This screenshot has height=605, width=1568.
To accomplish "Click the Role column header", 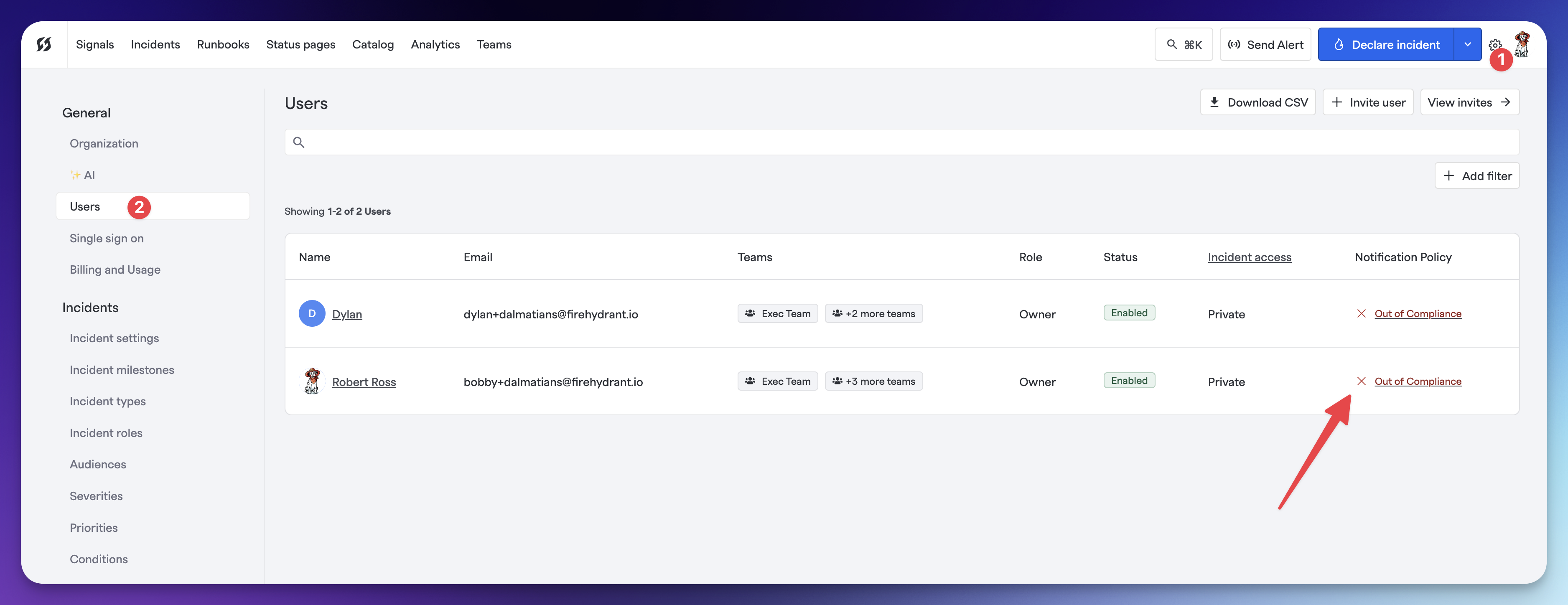I will click(1031, 257).
